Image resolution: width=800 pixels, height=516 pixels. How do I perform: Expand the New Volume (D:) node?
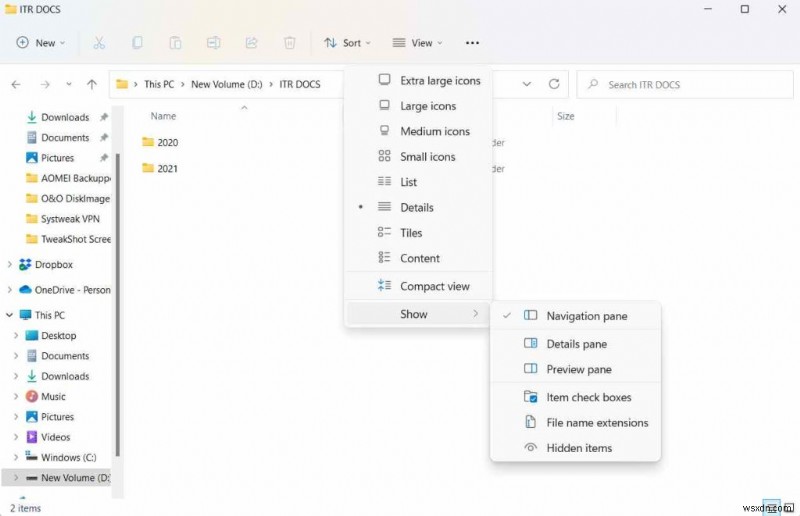click(x=16, y=478)
